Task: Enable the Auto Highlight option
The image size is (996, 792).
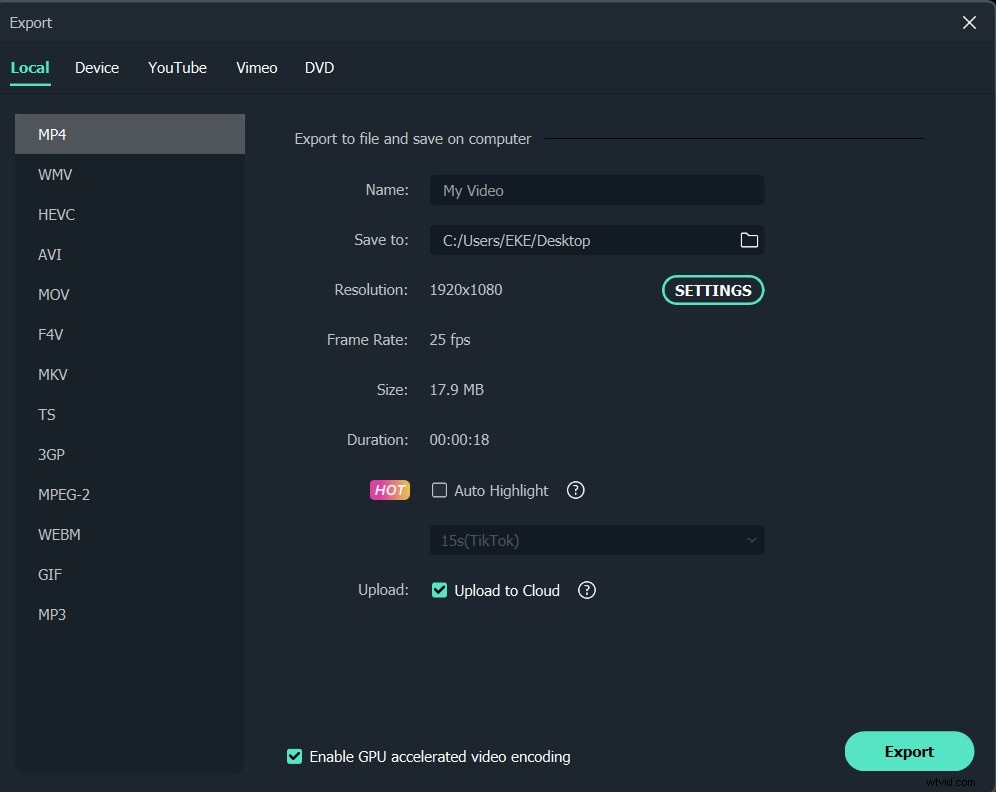Action: [x=439, y=490]
